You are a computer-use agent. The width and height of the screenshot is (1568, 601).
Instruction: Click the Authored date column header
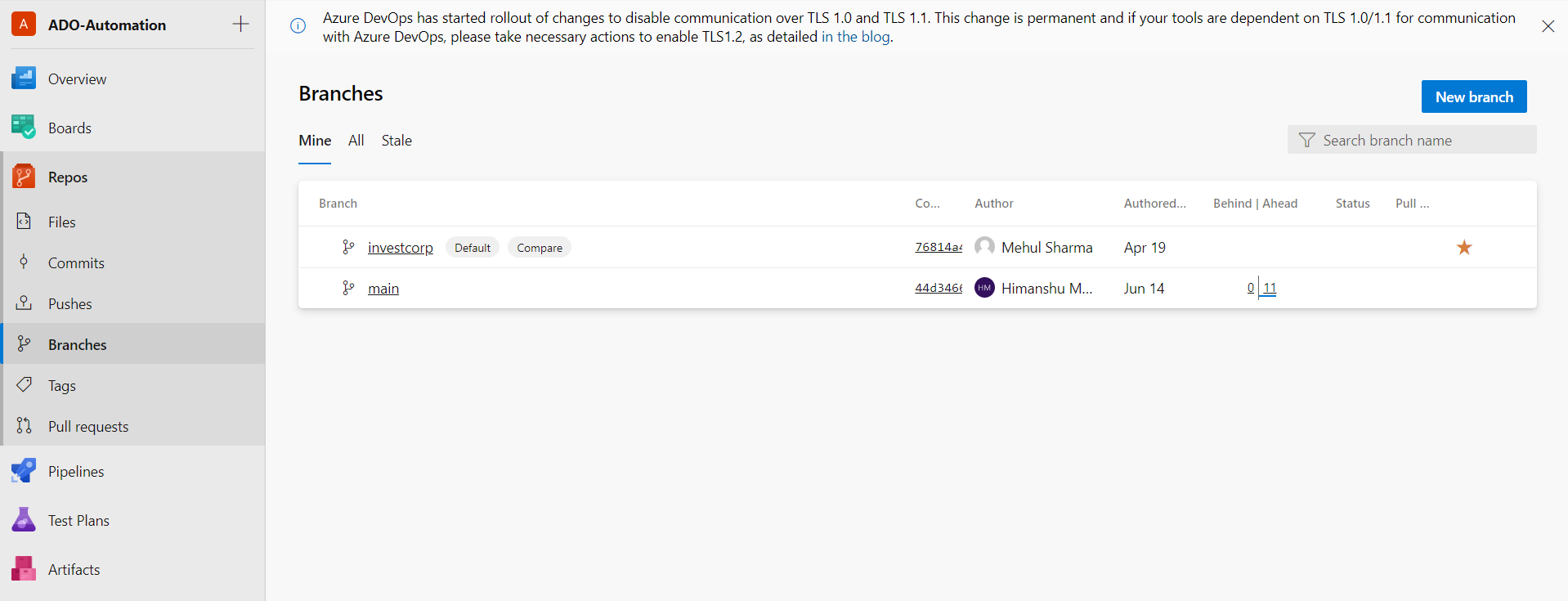pos(1154,204)
